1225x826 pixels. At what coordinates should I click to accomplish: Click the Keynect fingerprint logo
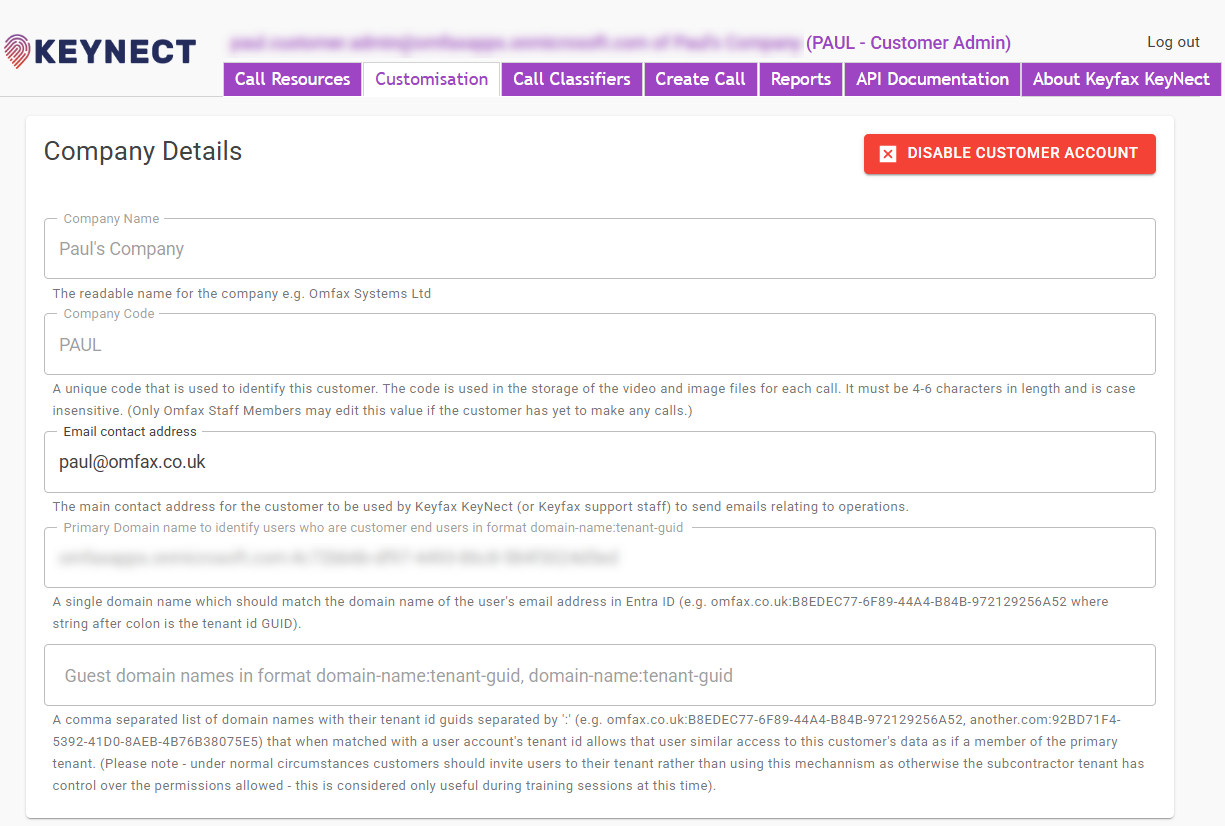[x=18, y=51]
